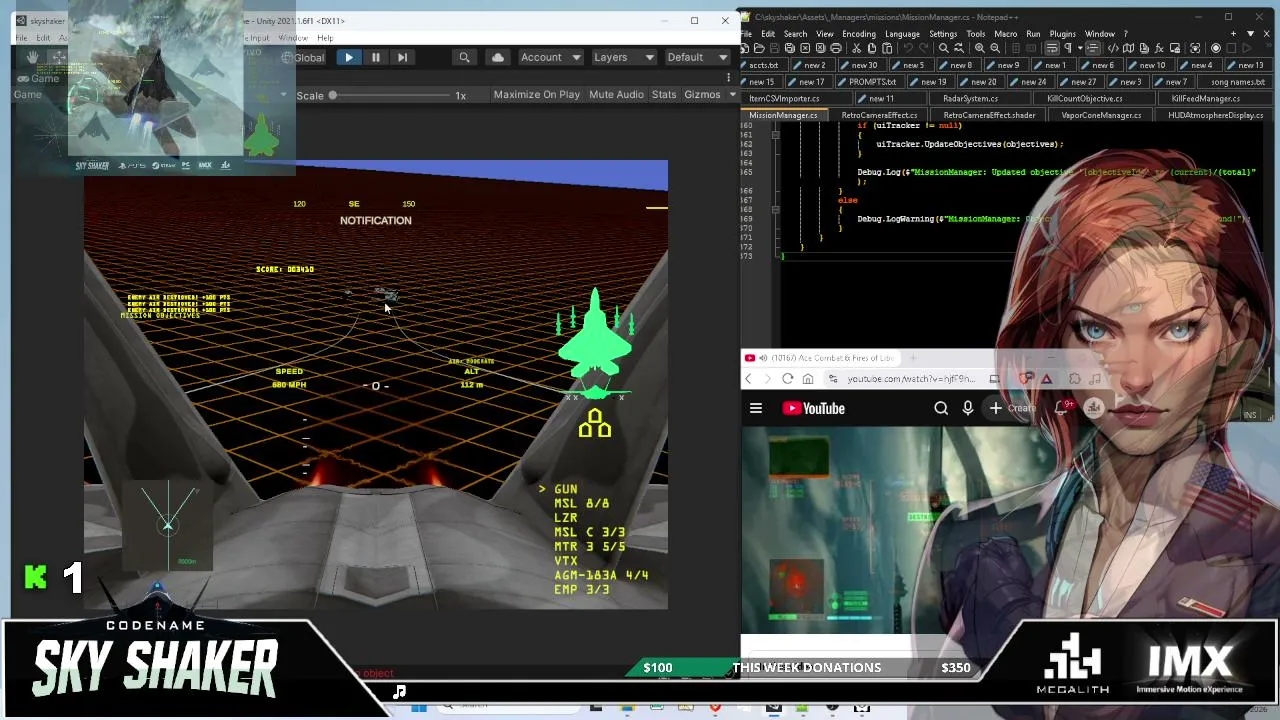Switch to RadarSystem.cs tab
Image resolution: width=1280 pixels, height=720 pixels.
click(970, 98)
